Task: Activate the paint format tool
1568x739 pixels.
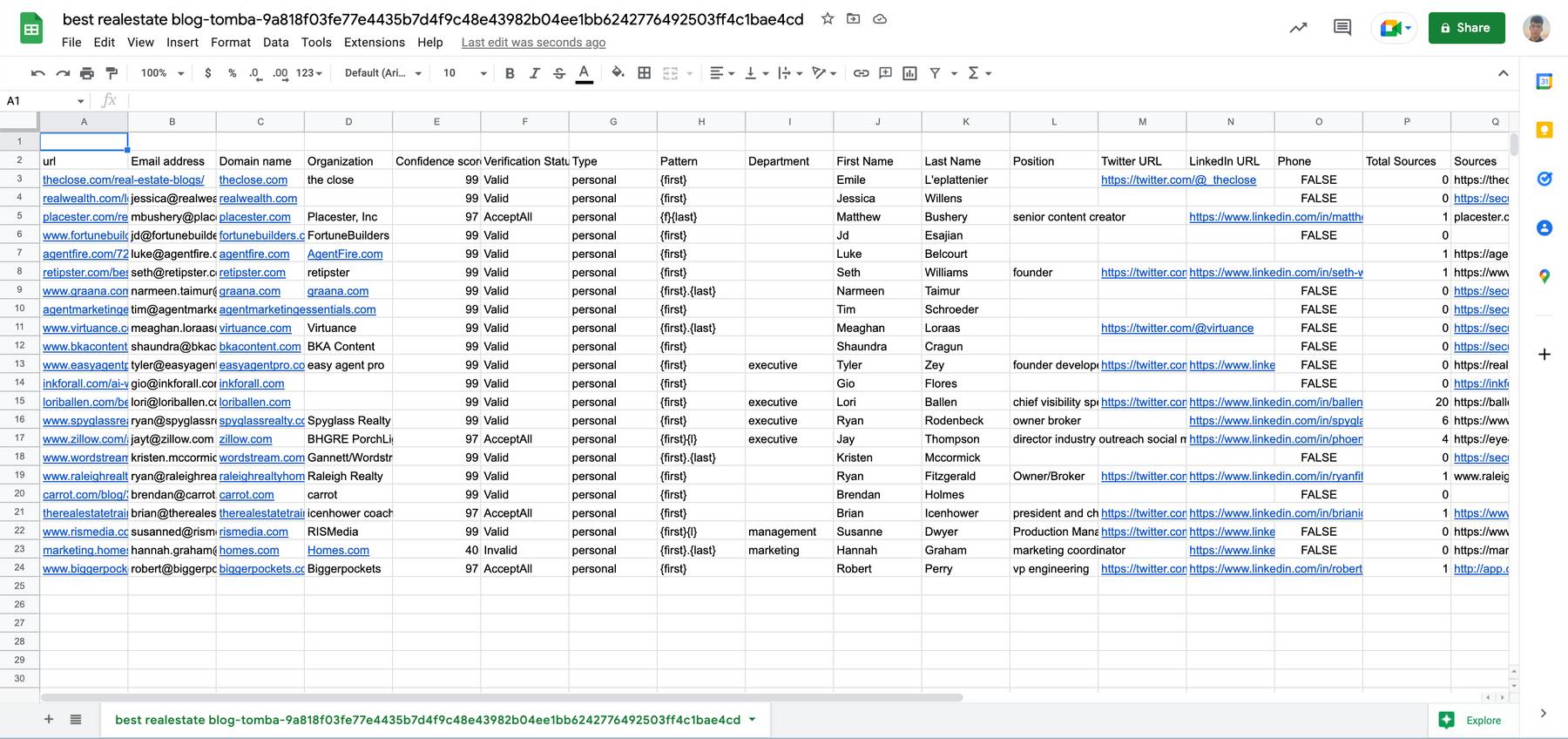Action: coord(111,73)
